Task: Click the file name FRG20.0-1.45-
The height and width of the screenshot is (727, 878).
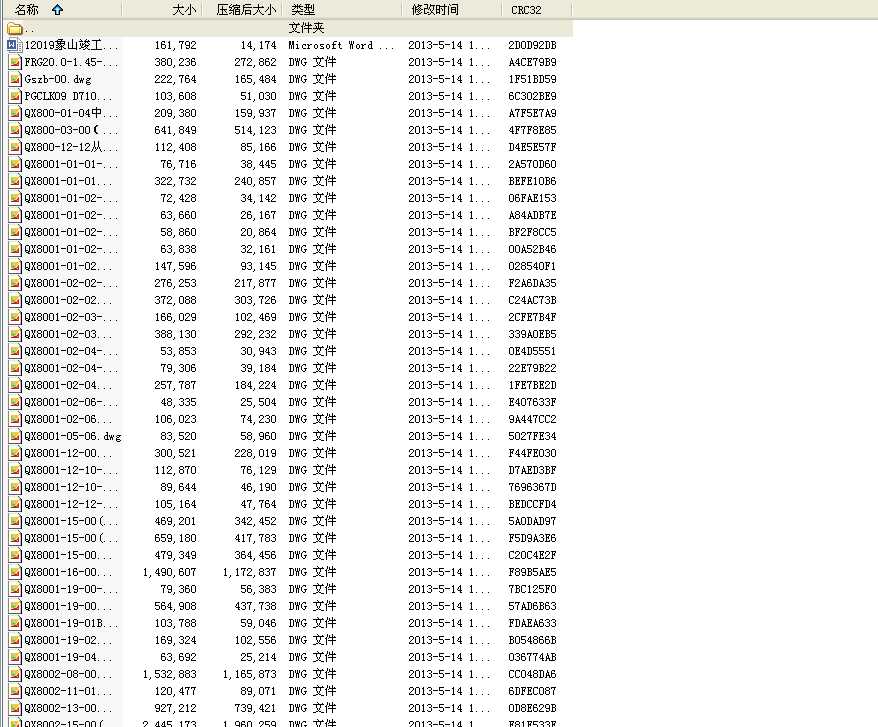Action: click(71, 62)
